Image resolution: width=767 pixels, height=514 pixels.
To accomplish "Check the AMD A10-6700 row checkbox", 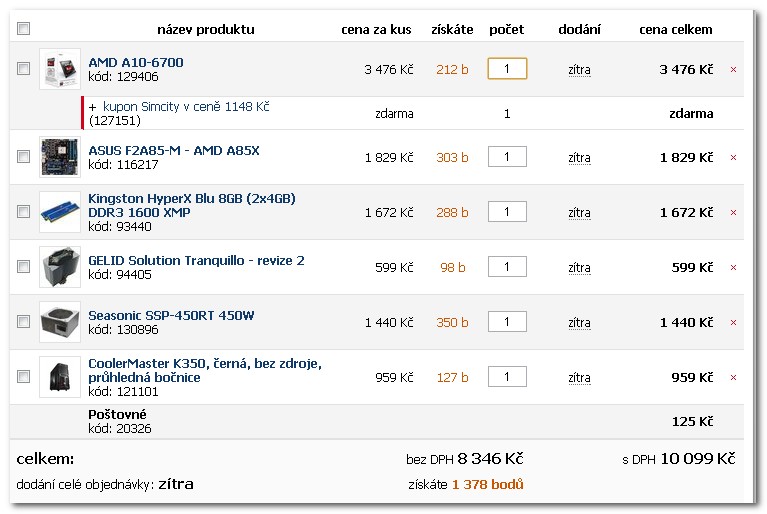I will pyautogui.click(x=24, y=69).
